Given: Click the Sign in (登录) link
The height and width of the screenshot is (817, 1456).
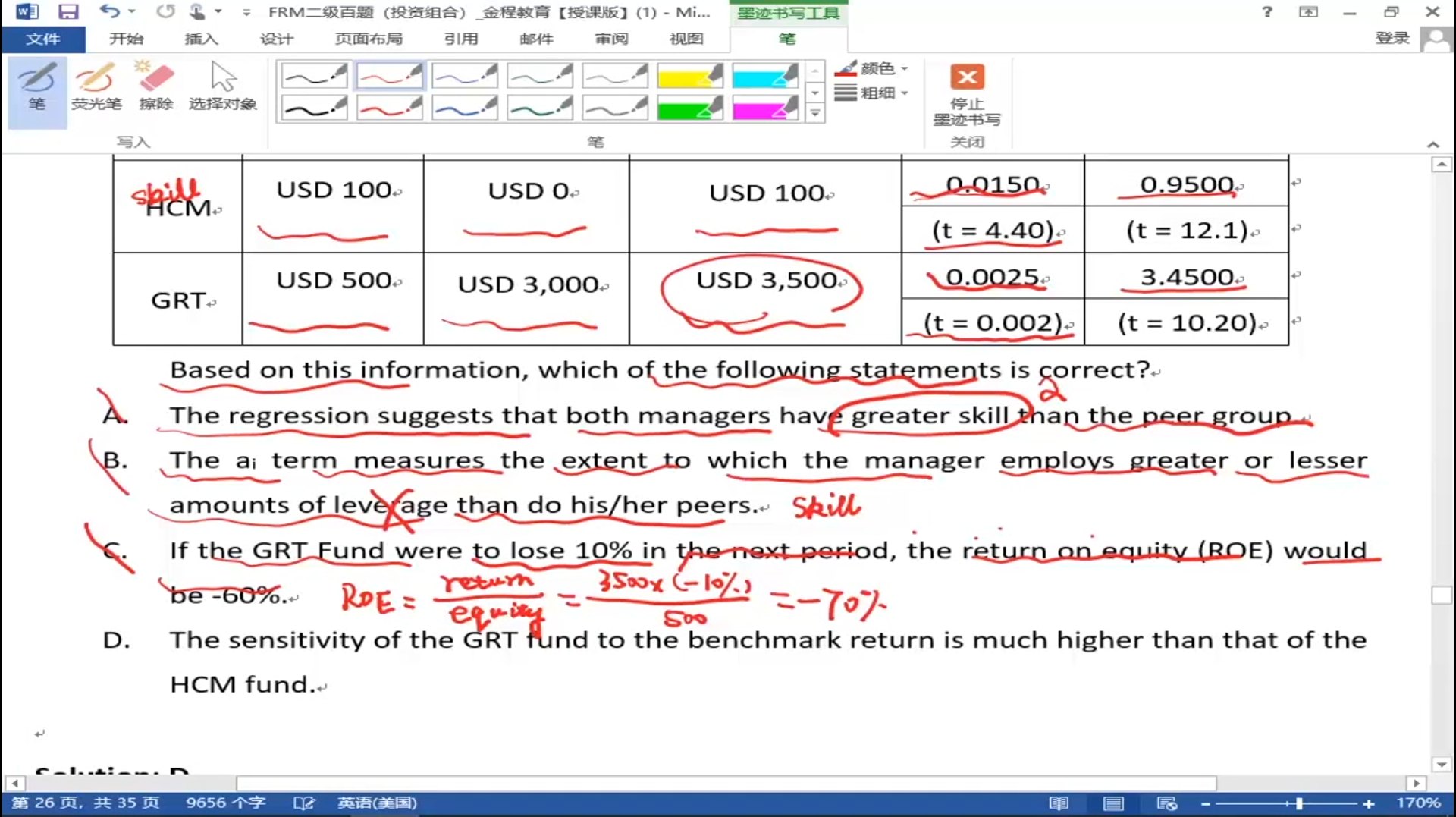Looking at the screenshot, I should [1392, 38].
